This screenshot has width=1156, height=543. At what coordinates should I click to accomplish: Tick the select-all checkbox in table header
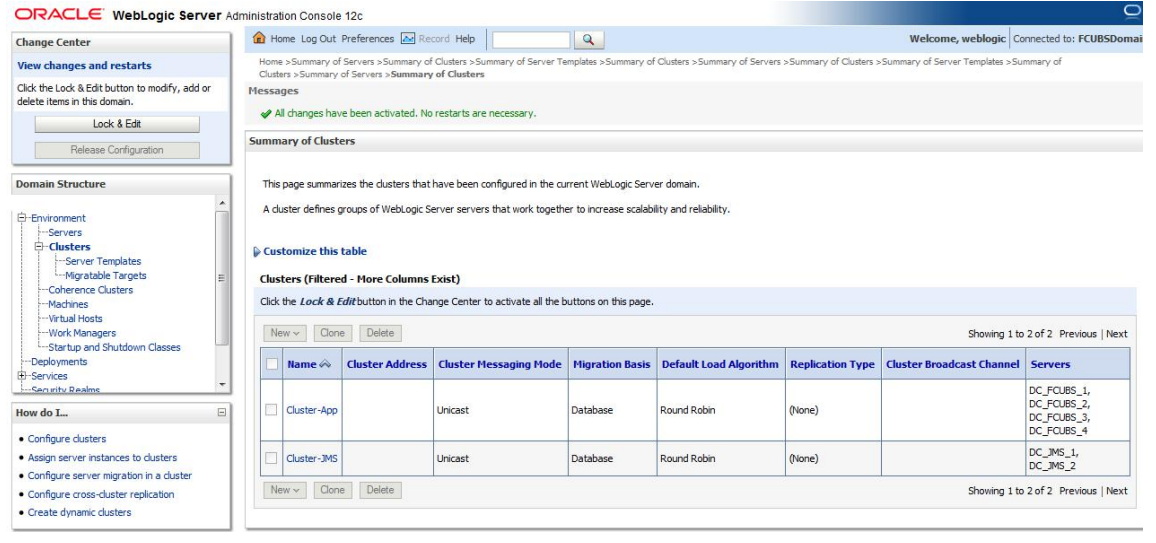[272, 364]
